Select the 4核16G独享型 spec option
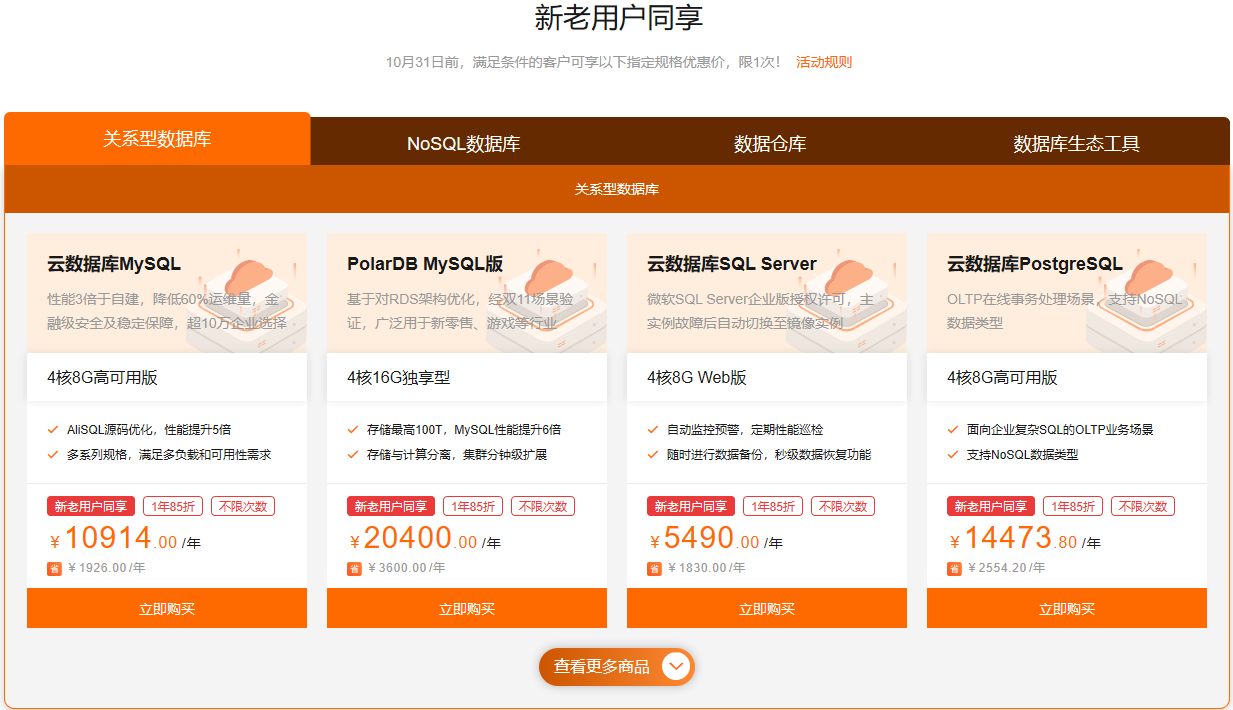 click(467, 377)
